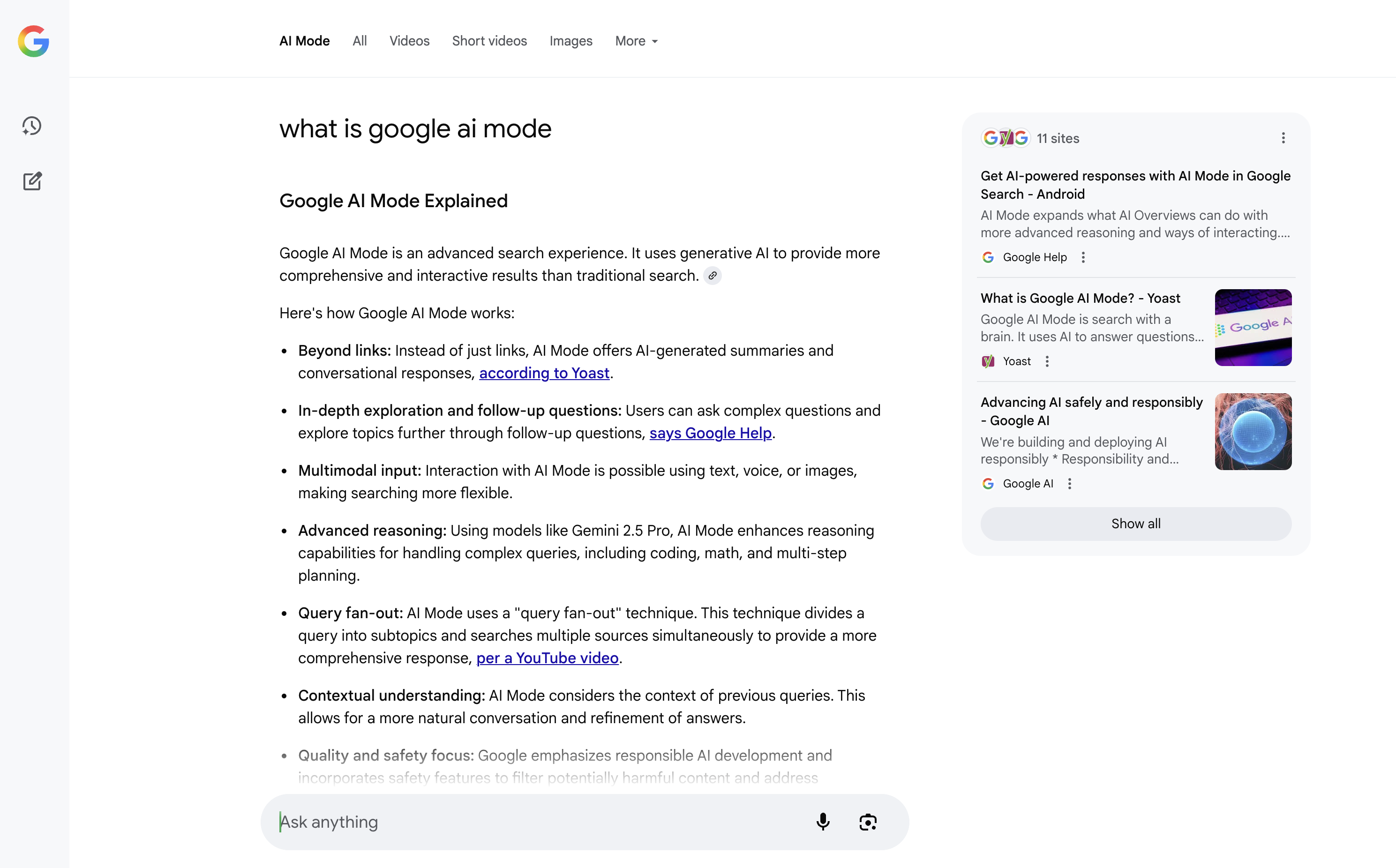Select the AI Mode tab

304,41
